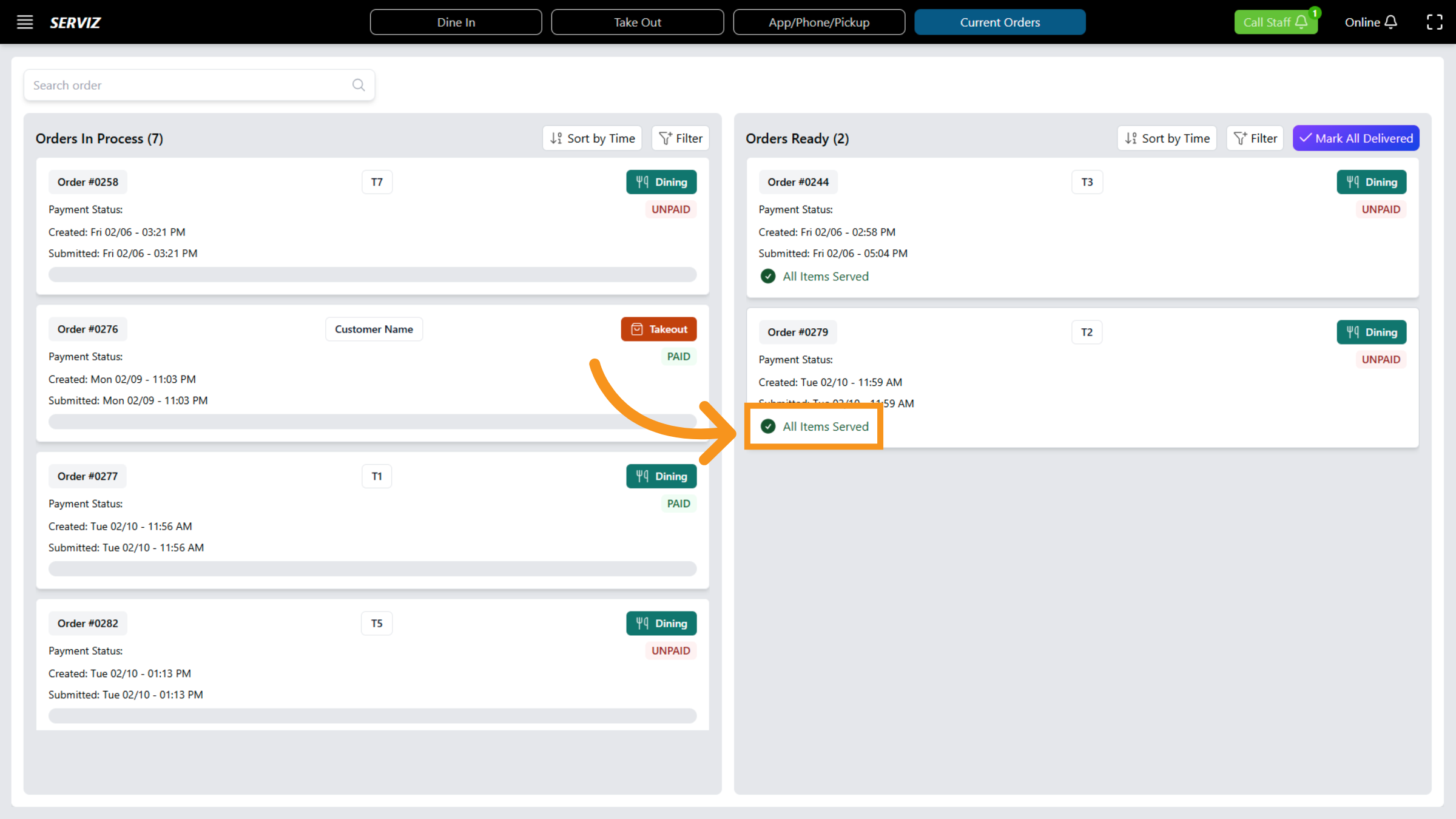Open Filter in Orders Ready panel
This screenshot has height=819, width=1456.
click(x=1255, y=138)
